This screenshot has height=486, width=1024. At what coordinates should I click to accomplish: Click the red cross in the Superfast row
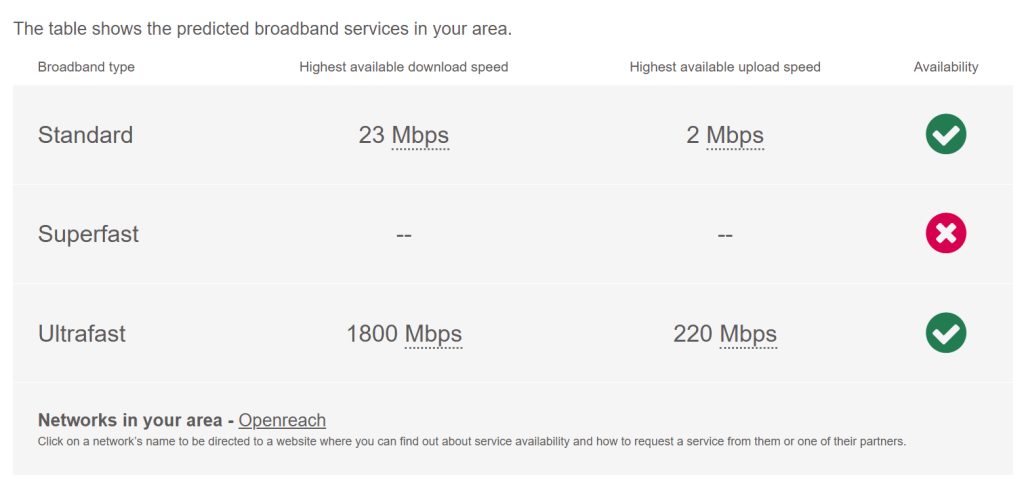(x=945, y=233)
